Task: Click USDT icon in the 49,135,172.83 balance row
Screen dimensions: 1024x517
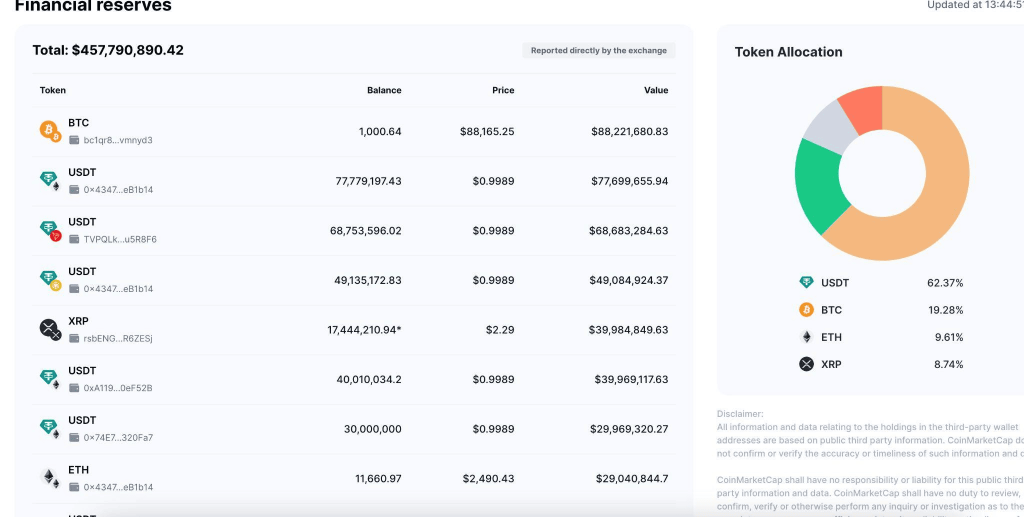Action: [x=50, y=279]
